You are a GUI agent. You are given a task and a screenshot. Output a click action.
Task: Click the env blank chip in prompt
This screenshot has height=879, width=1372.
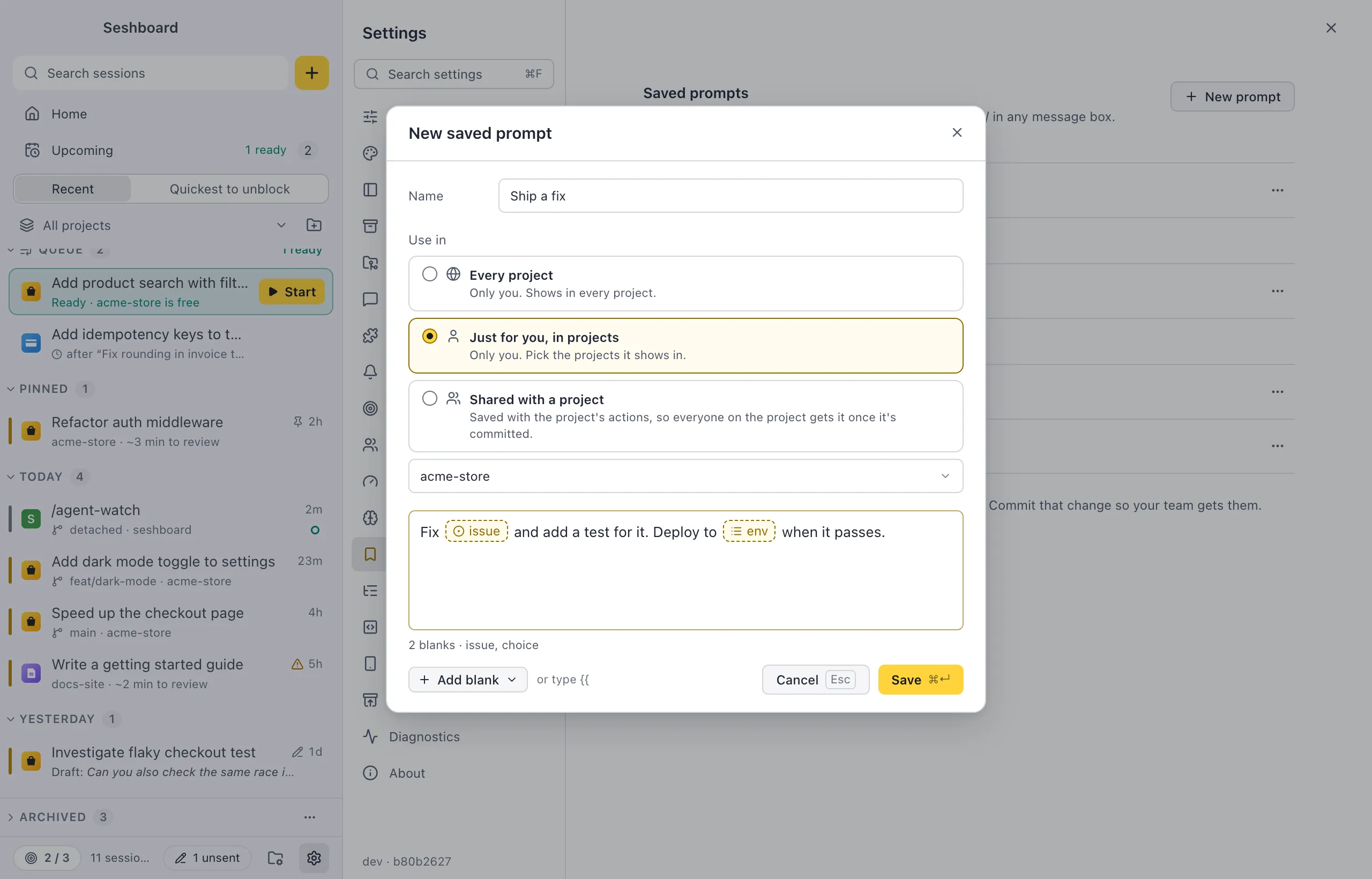point(749,531)
